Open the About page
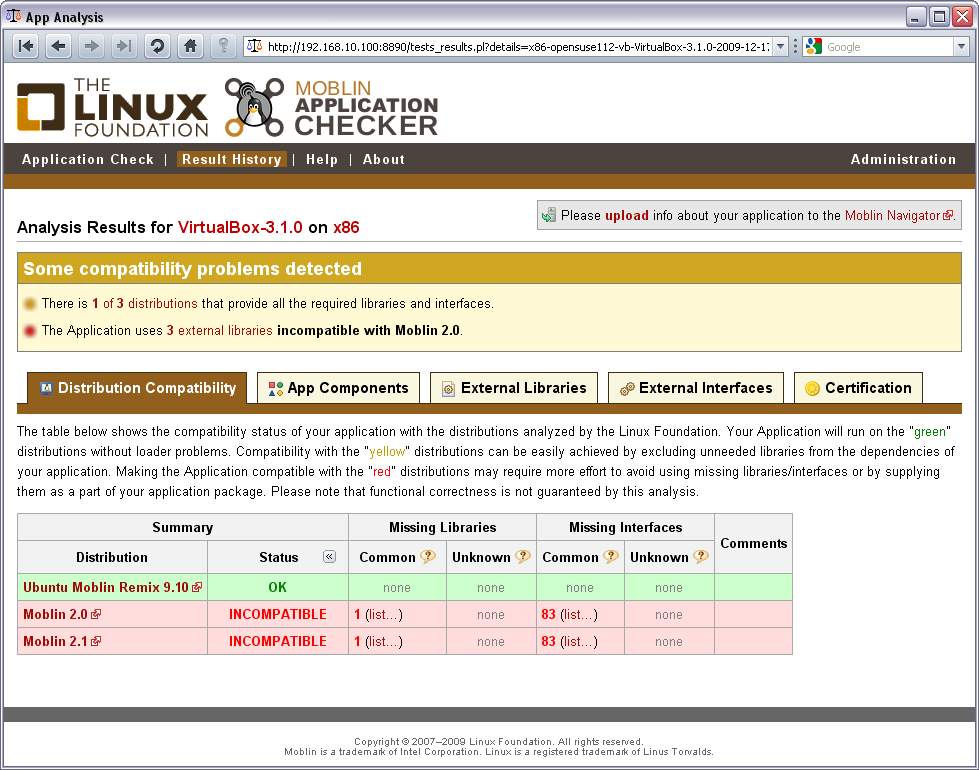The width and height of the screenshot is (979, 770). tap(383, 159)
